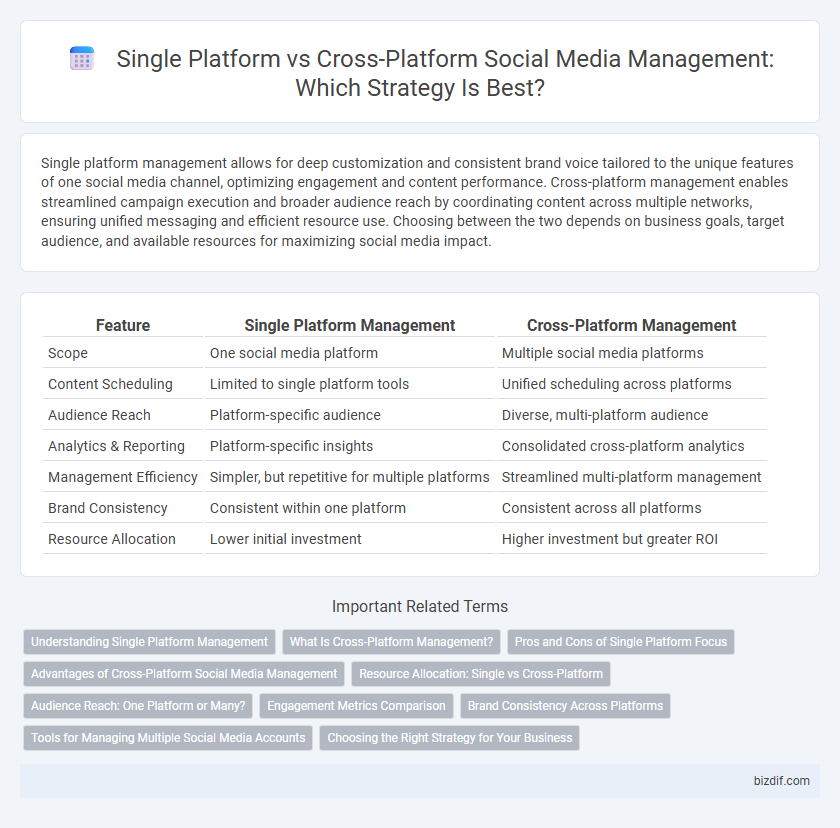Image resolution: width=840 pixels, height=828 pixels.
Task: Open 'Resource Allocation: Single vs Cross-Platform' tag
Action: tap(481, 674)
